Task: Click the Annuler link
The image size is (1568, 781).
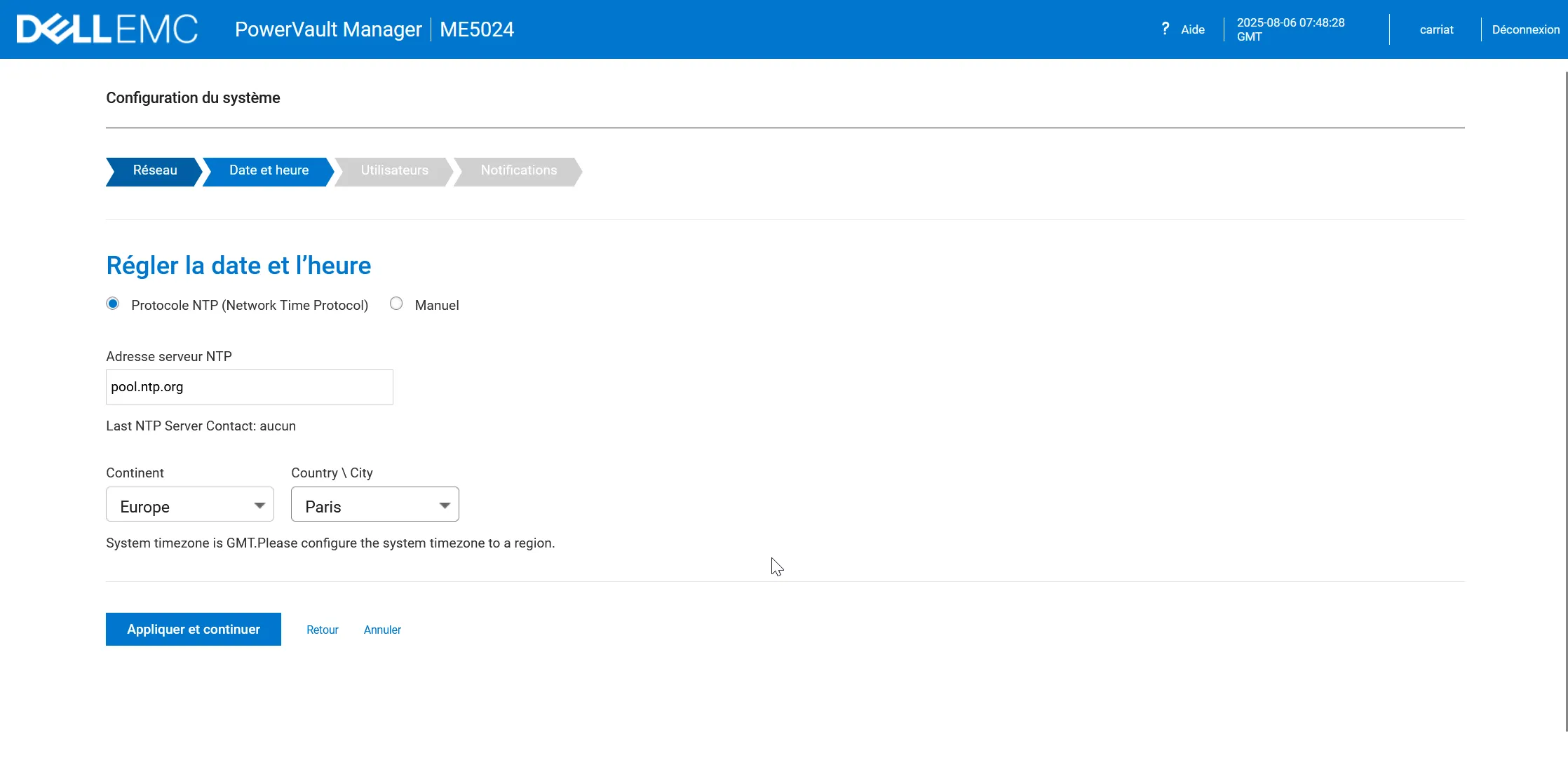Action: pyautogui.click(x=382, y=630)
